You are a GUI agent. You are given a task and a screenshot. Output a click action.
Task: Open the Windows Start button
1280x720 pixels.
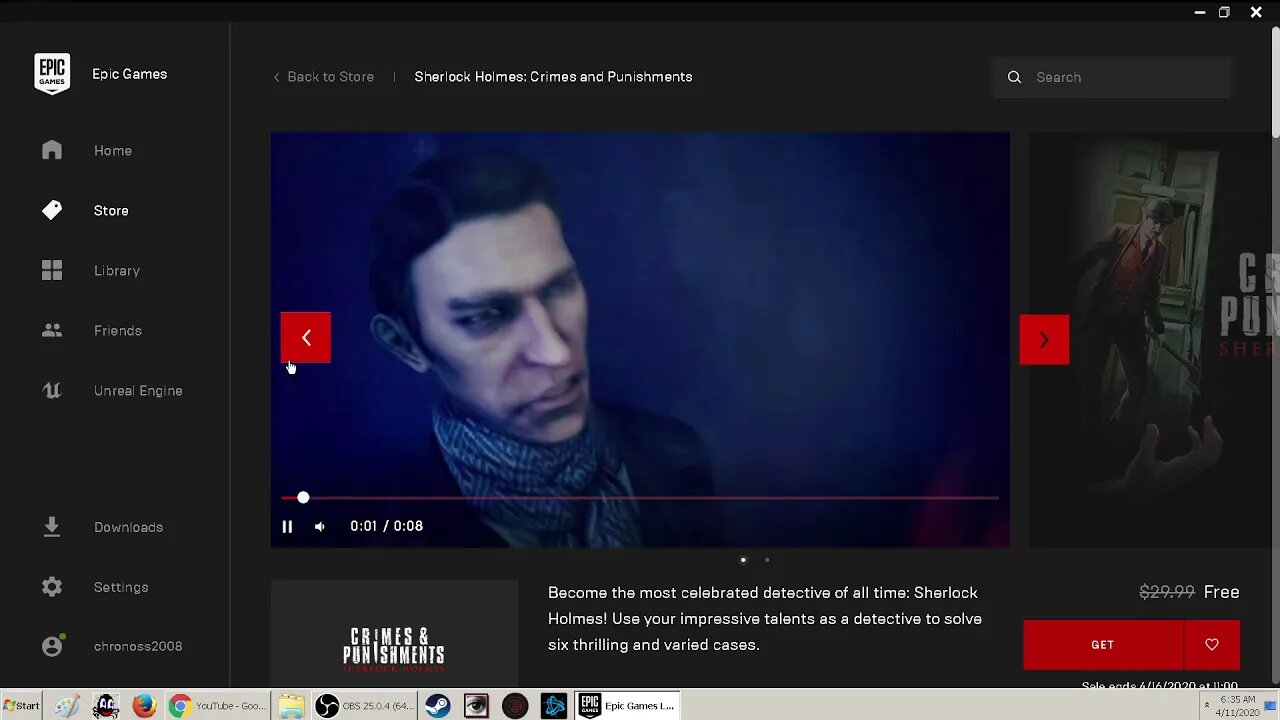tap(22, 706)
